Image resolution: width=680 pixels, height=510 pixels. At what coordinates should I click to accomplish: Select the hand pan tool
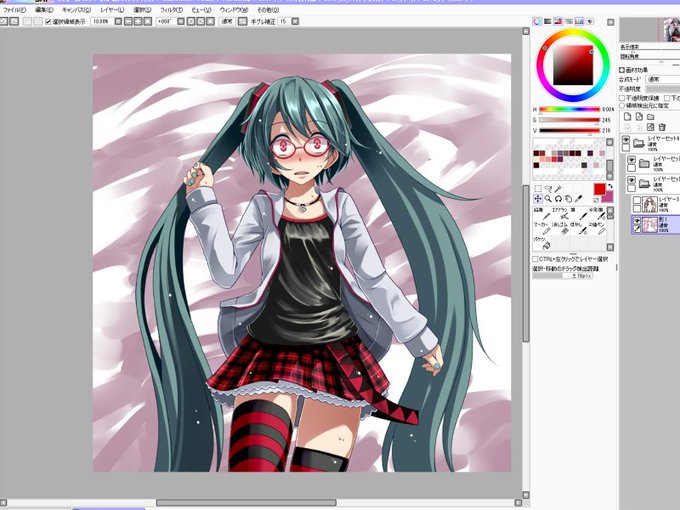coord(568,199)
